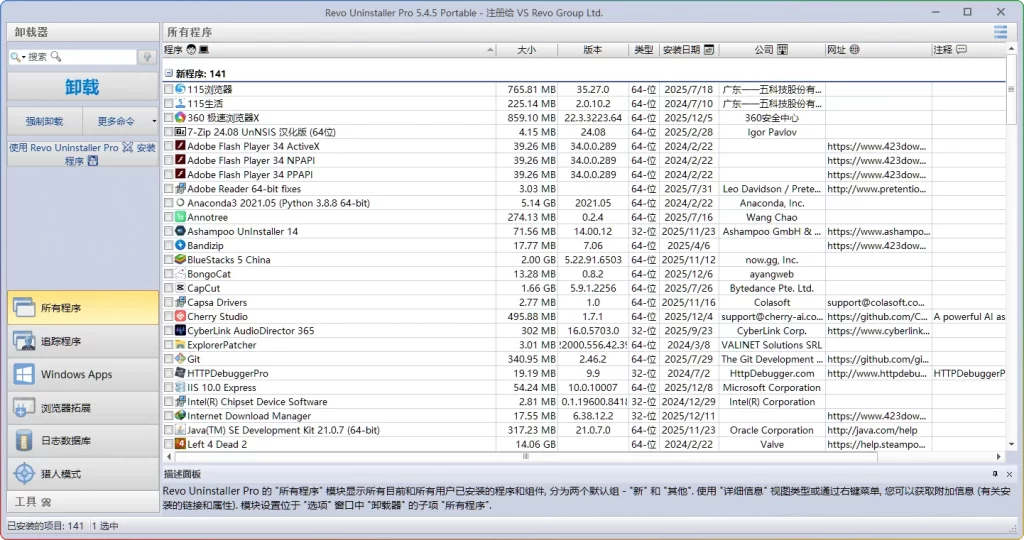Image resolution: width=1024 pixels, height=540 pixels.
Task: Tick the checkbox for Adobe Reader 64-bit fixes
Action: [x=168, y=189]
